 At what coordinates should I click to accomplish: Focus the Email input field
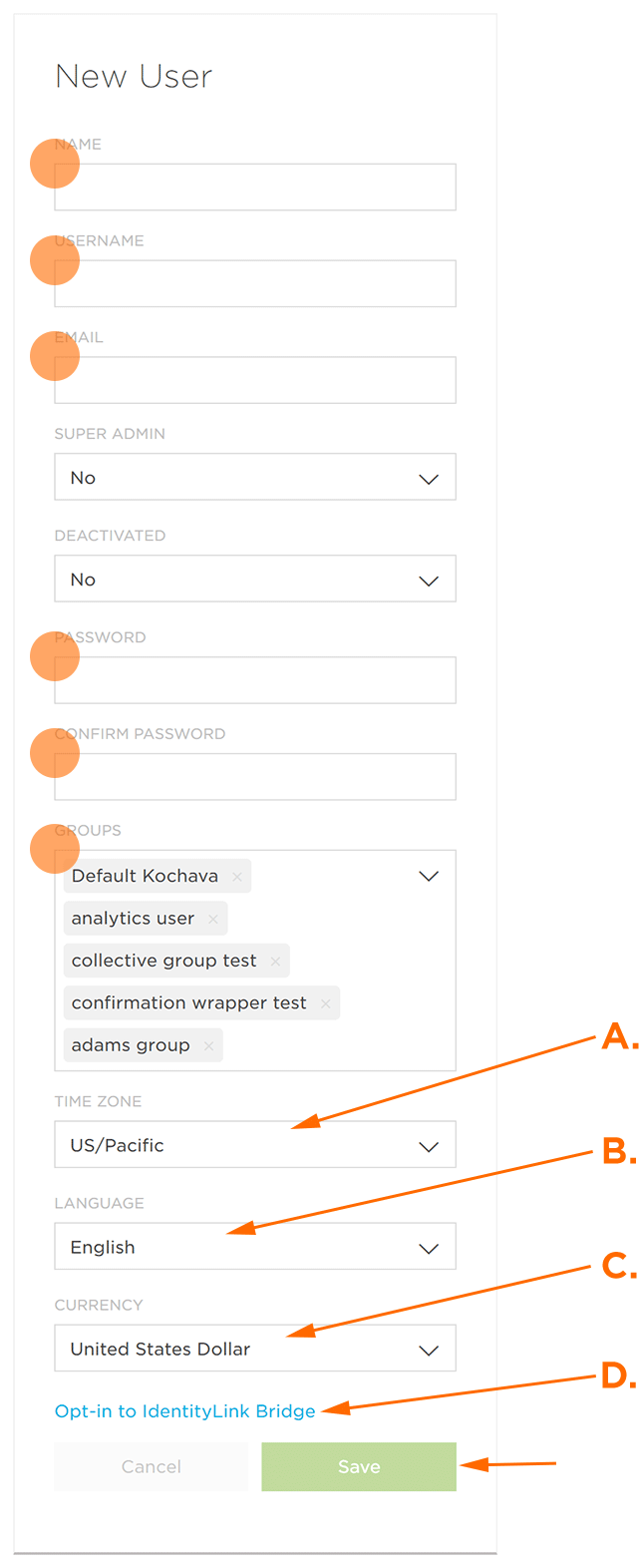[255, 381]
